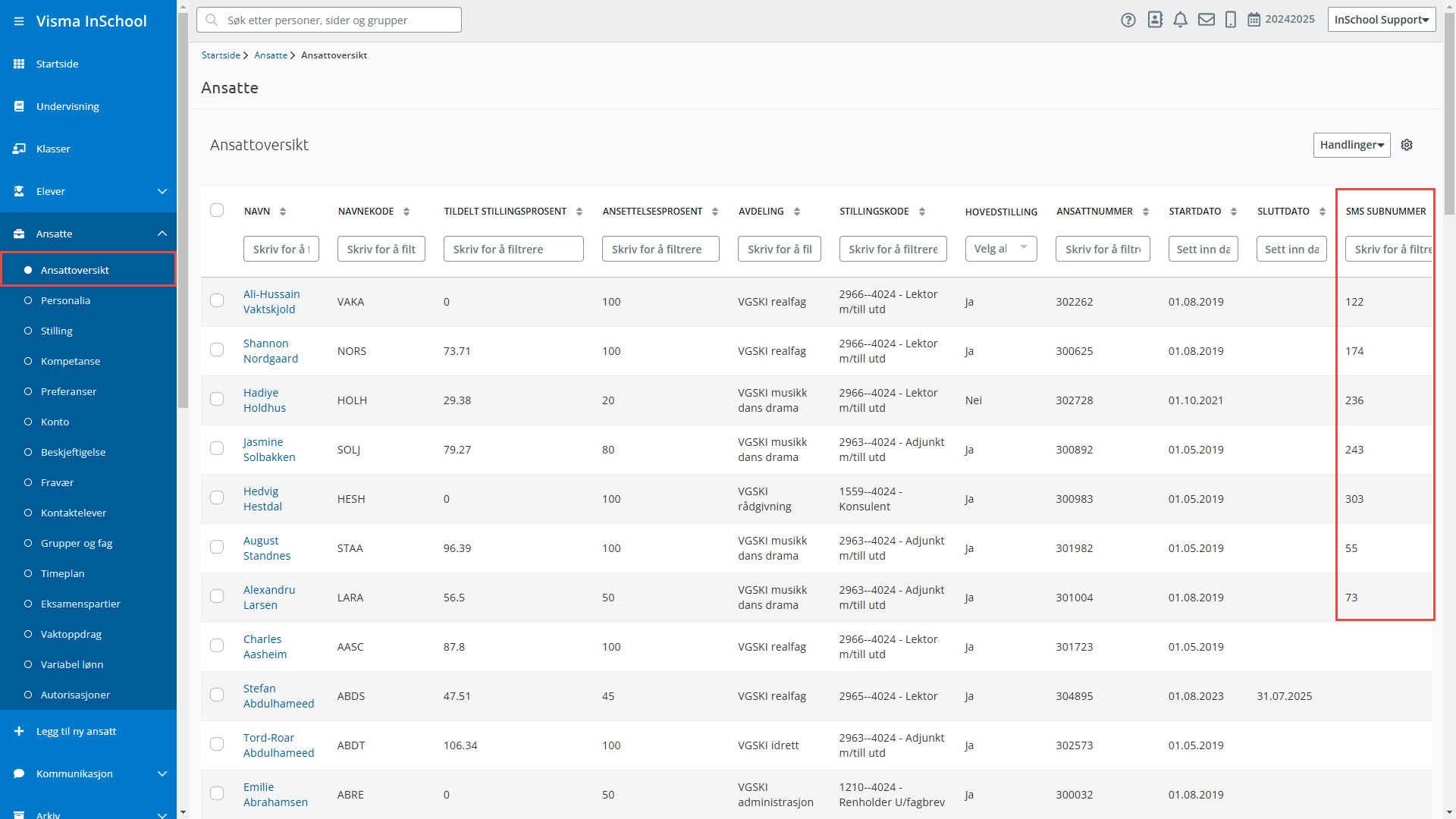Screen dimensions: 1456x819
Task: Open the messages envelope icon
Action: click(1207, 20)
